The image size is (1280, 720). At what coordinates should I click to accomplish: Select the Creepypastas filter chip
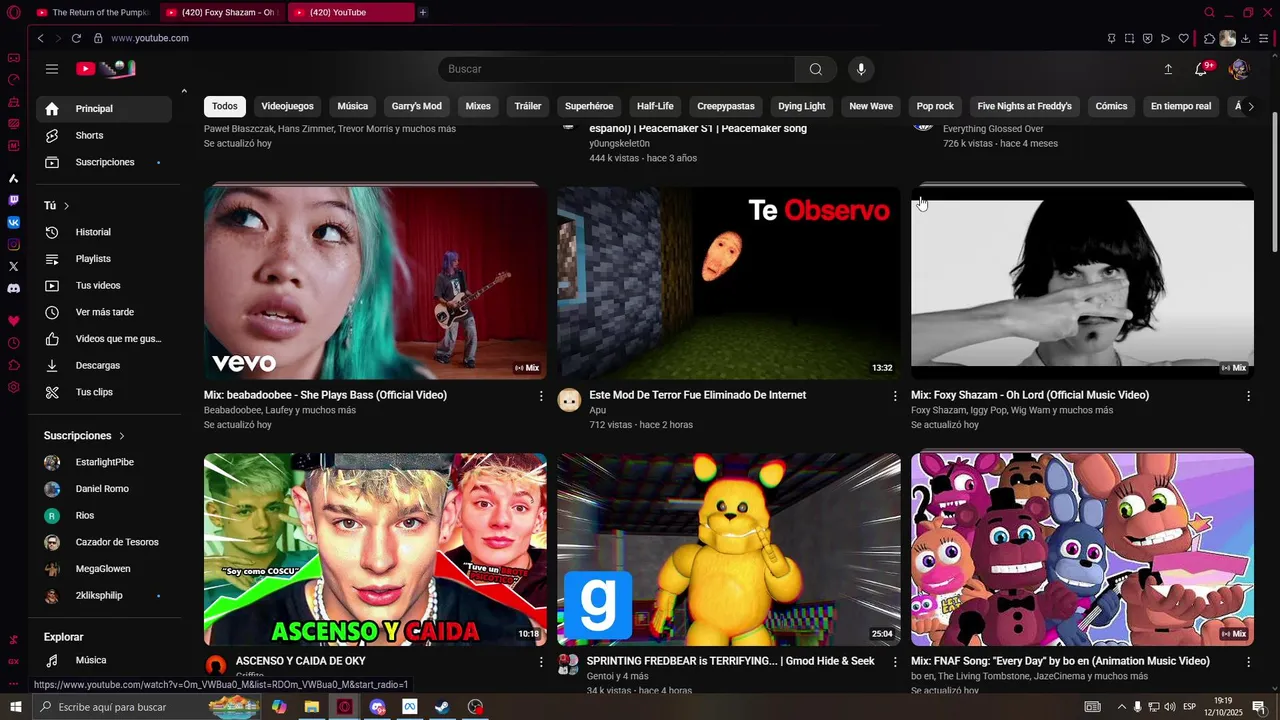pos(726,106)
